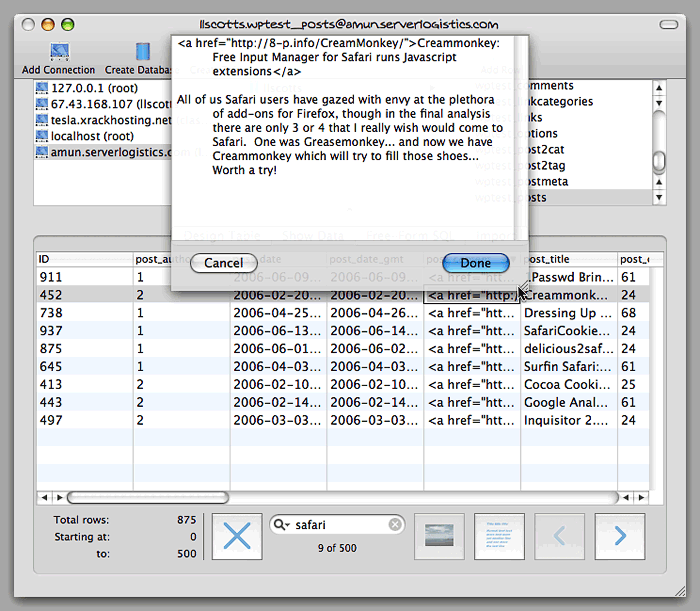Click the horizontal scrollbar thumb of data table
This screenshot has width=700, height=611.
148,497
